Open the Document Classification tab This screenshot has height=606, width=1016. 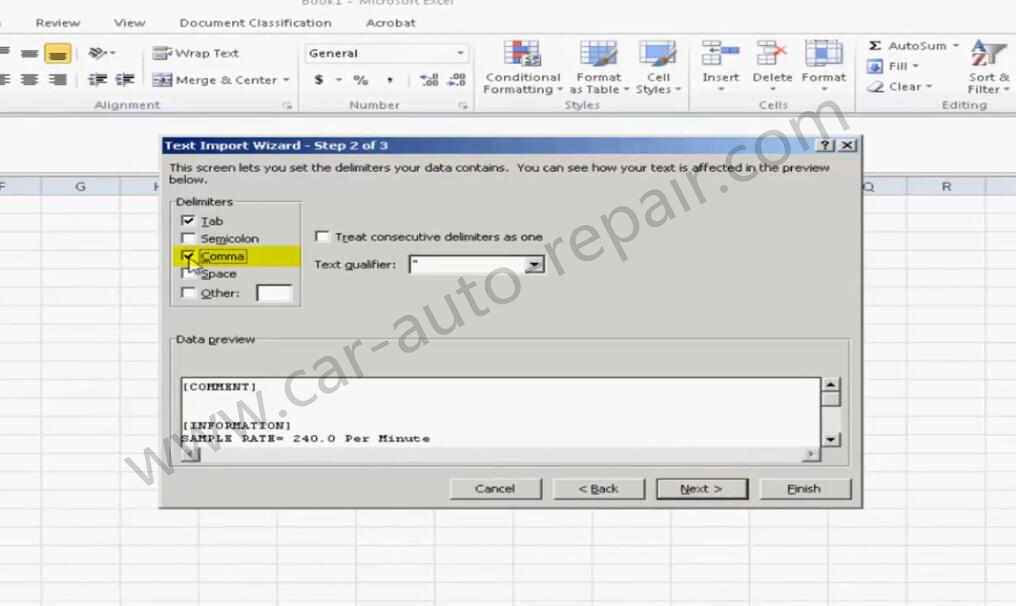click(x=255, y=23)
